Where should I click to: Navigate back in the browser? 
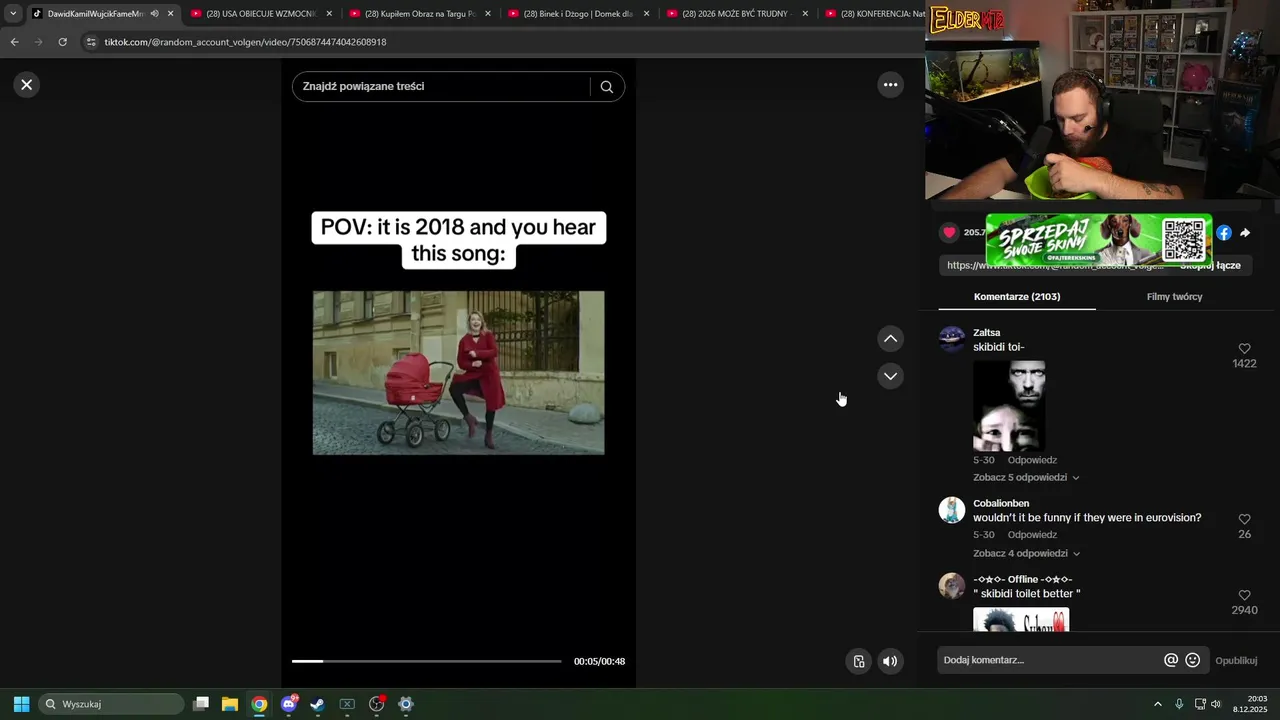click(14, 42)
